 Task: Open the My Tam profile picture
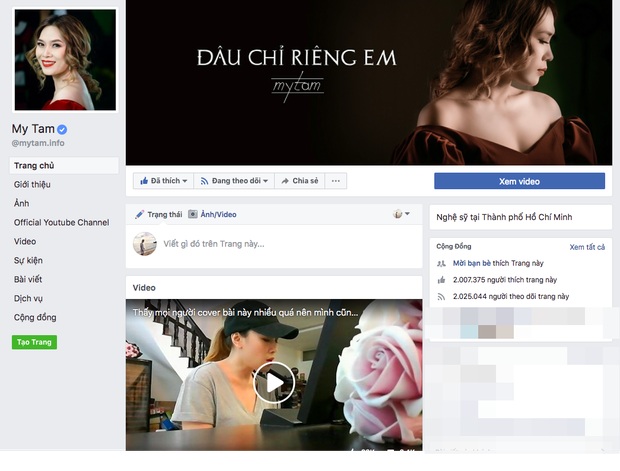click(x=65, y=60)
